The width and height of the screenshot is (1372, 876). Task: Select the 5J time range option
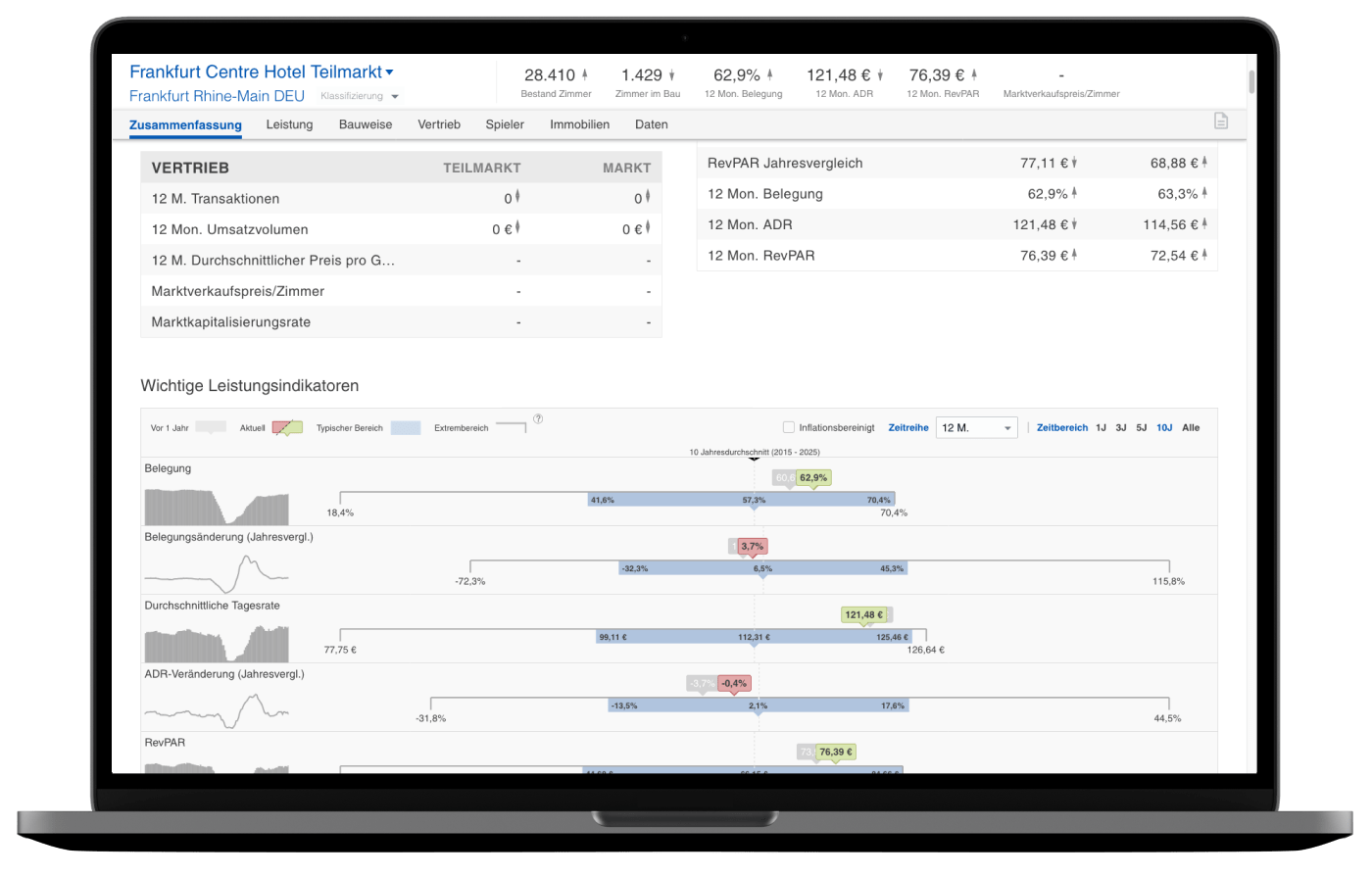1142,428
